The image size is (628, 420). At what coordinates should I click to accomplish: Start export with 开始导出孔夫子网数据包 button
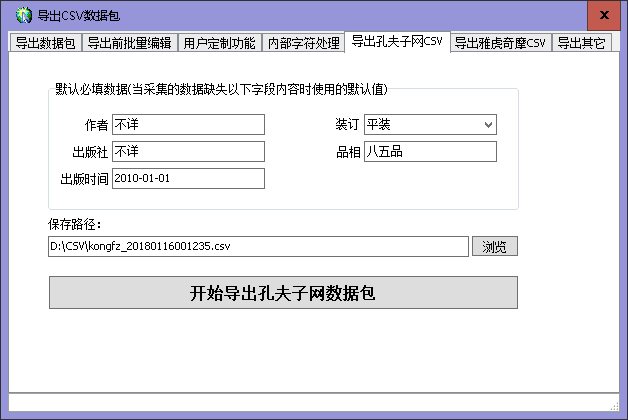coord(283,293)
